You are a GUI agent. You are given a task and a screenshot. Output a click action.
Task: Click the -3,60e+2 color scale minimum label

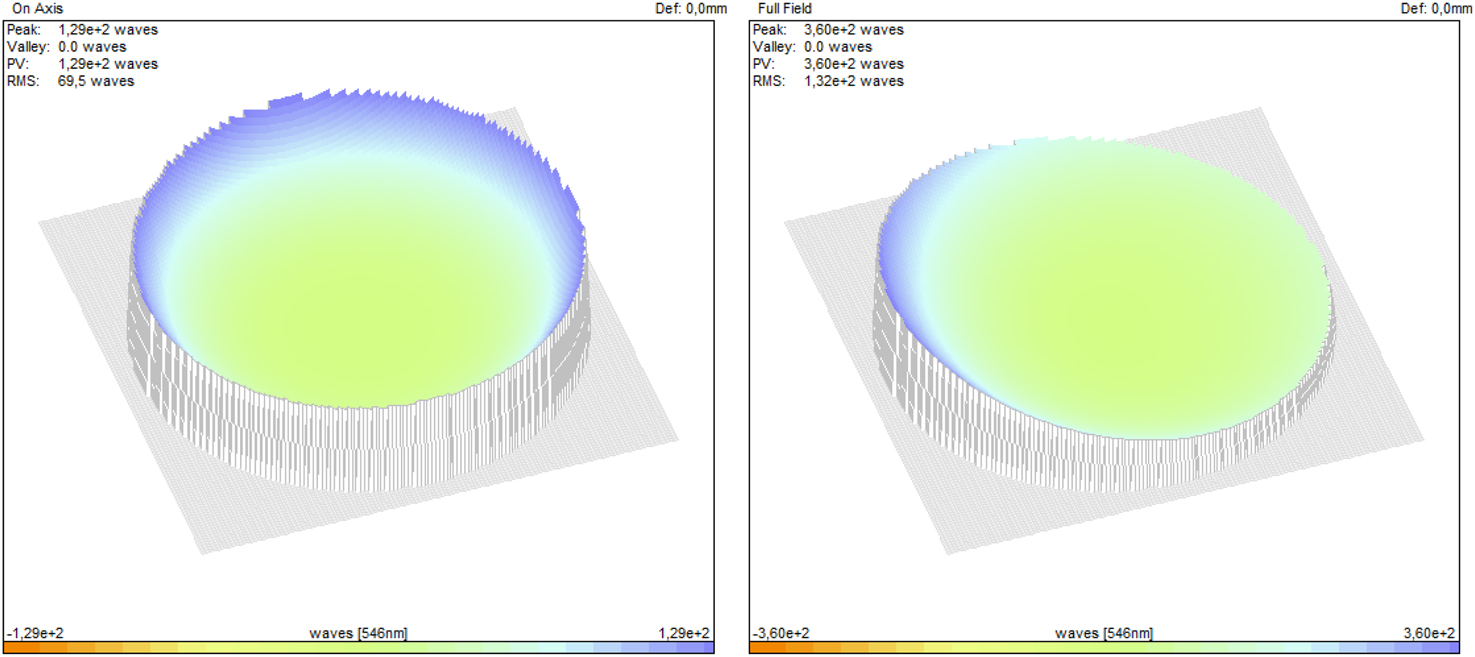781,633
